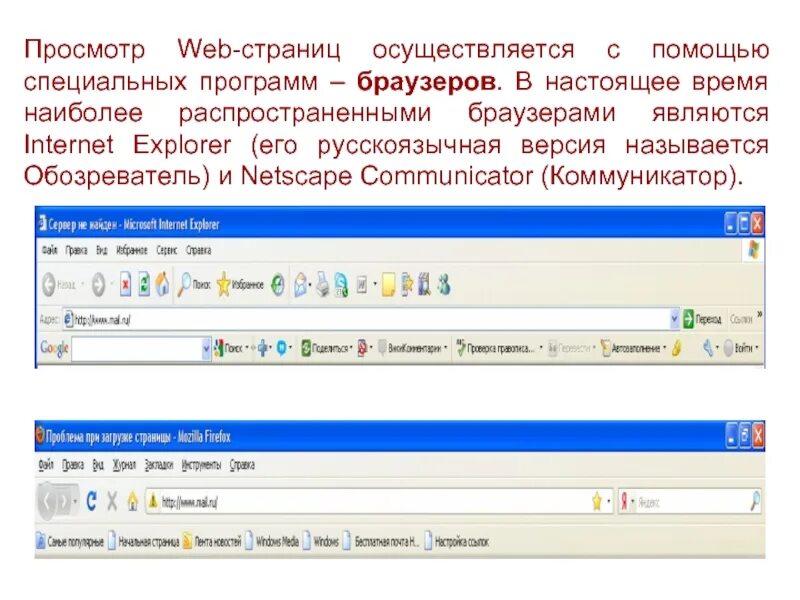The width and height of the screenshot is (800, 600).
Task: Click the Google toolbar search field
Action: pyautogui.click(x=137, y=349)
